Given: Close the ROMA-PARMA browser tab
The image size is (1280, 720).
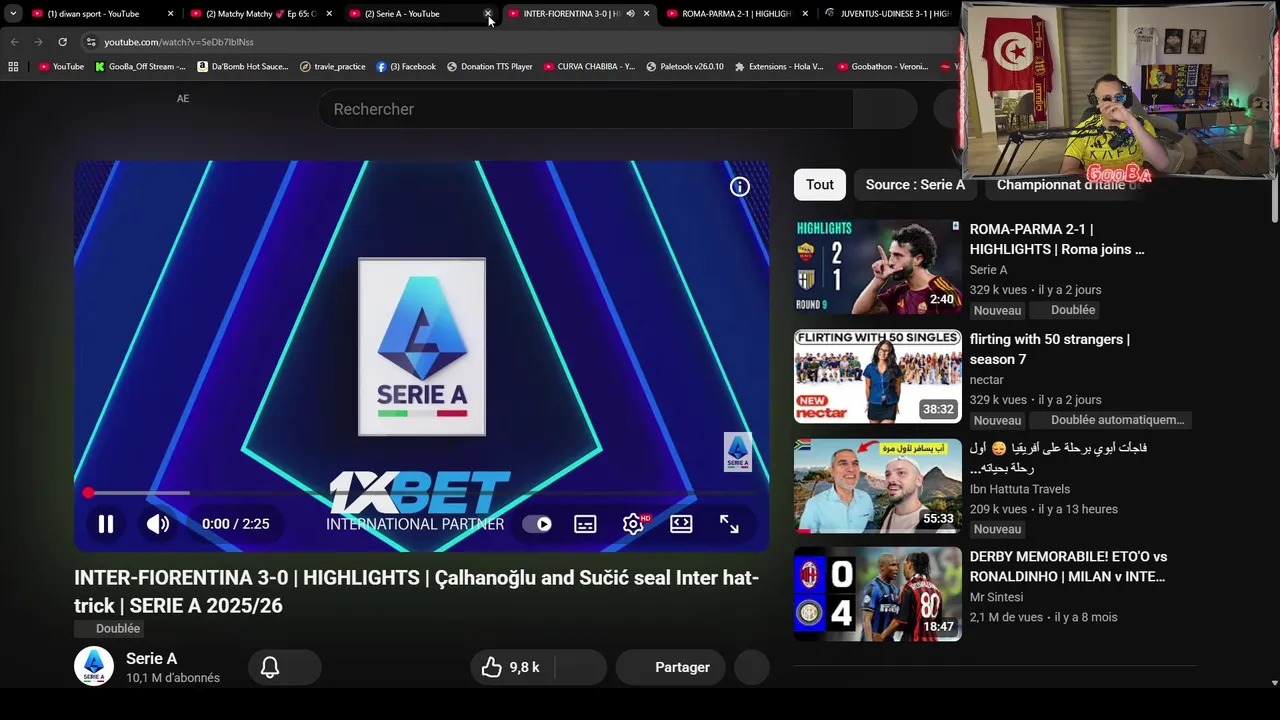Looking at the screenshot, I should pyautogui.click(x=805, y=14).
